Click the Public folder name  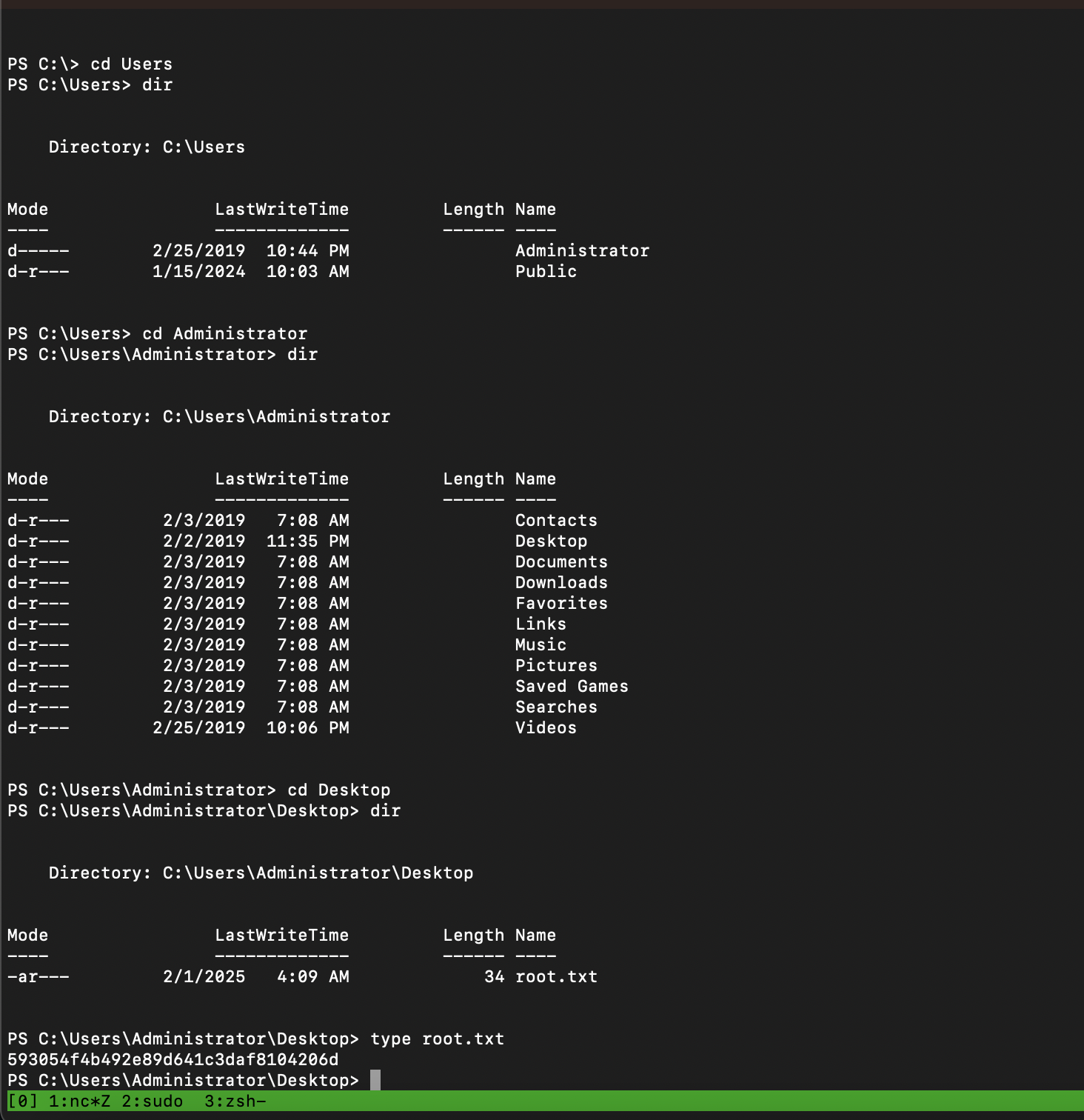(546, 271)
